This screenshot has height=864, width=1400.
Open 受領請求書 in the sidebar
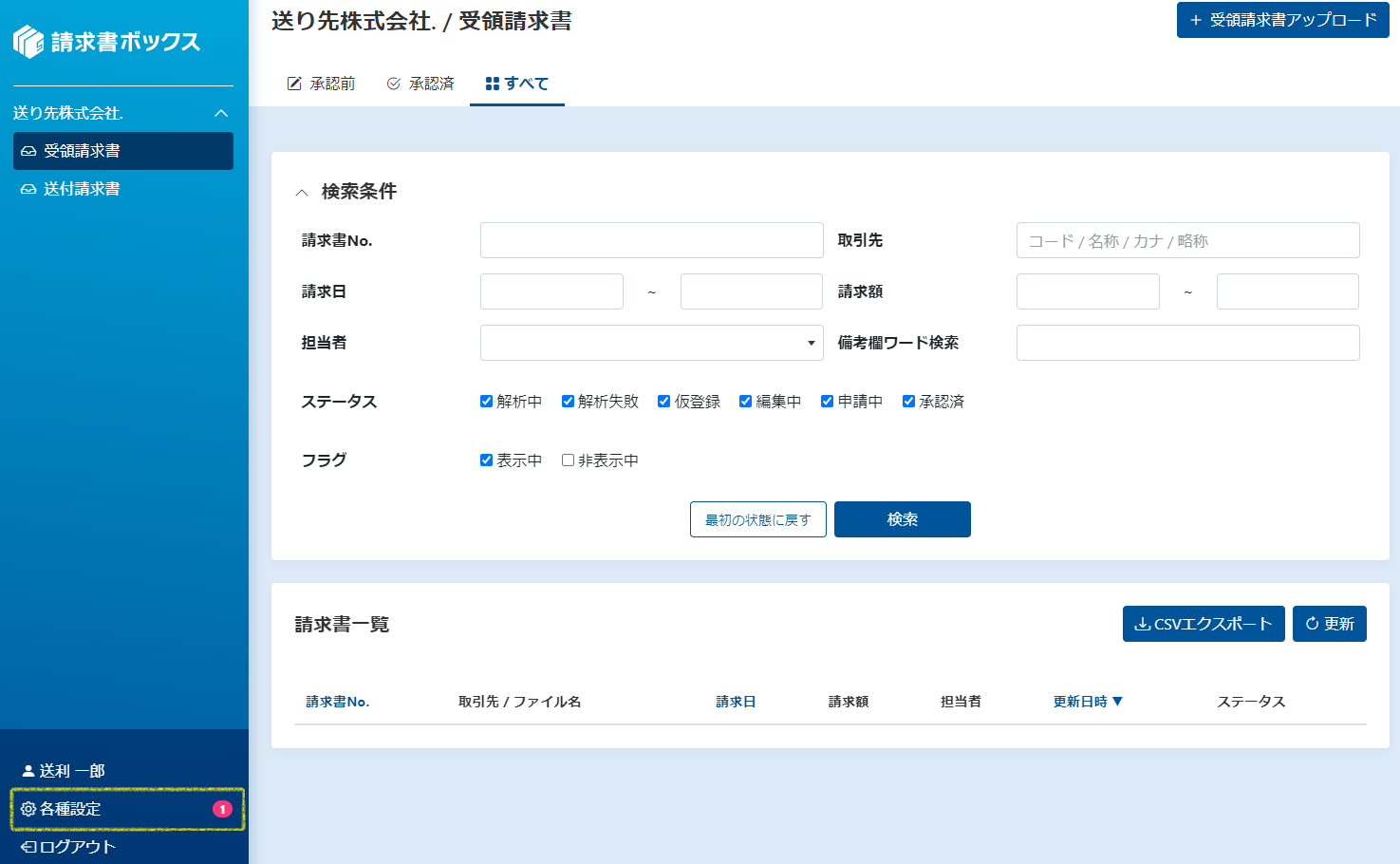point(123,151)
